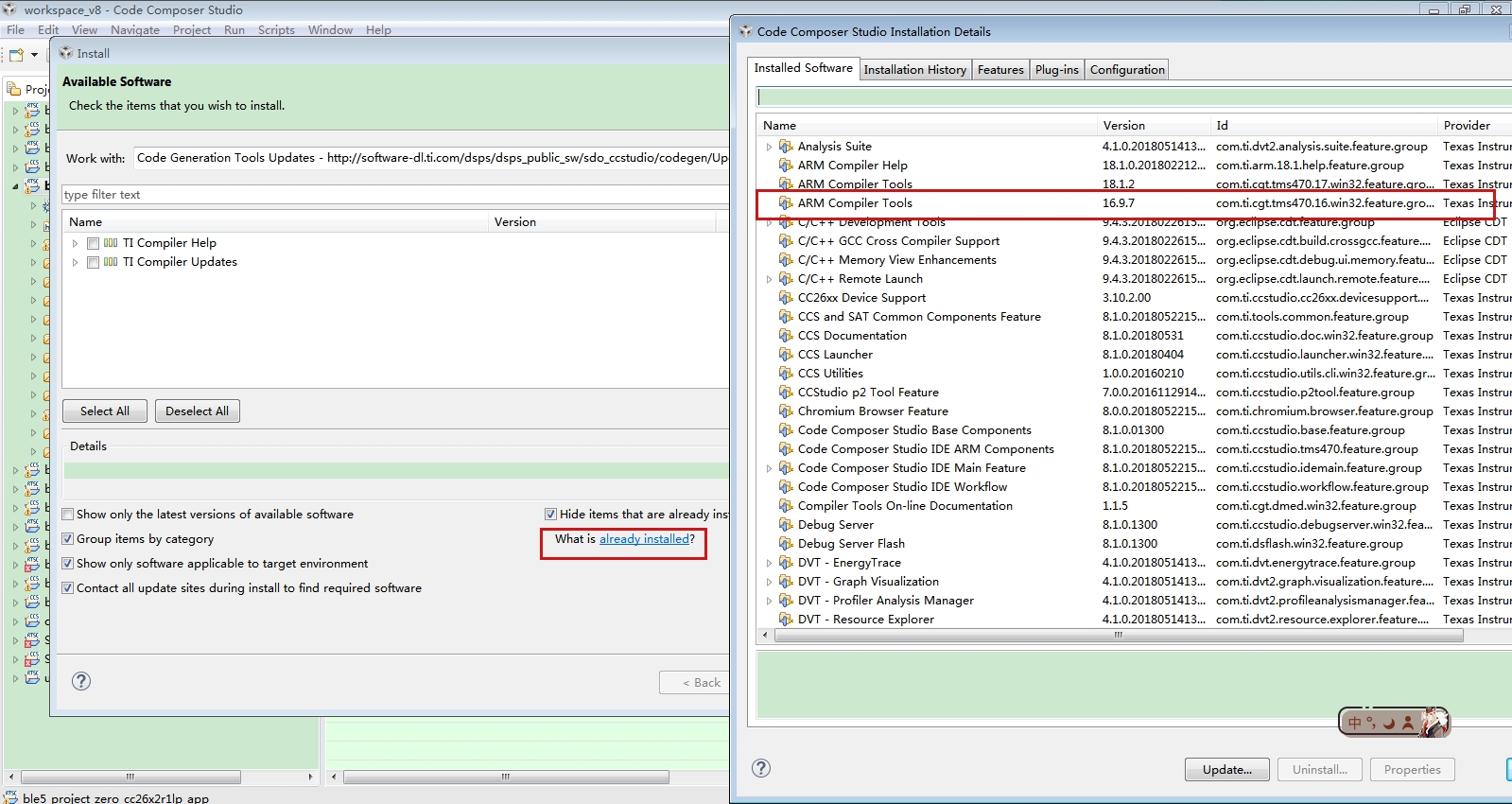The width and height of the screenshot is (1512, 804).
Task: Open the Configuration tab
Action: pos(1127,70)
